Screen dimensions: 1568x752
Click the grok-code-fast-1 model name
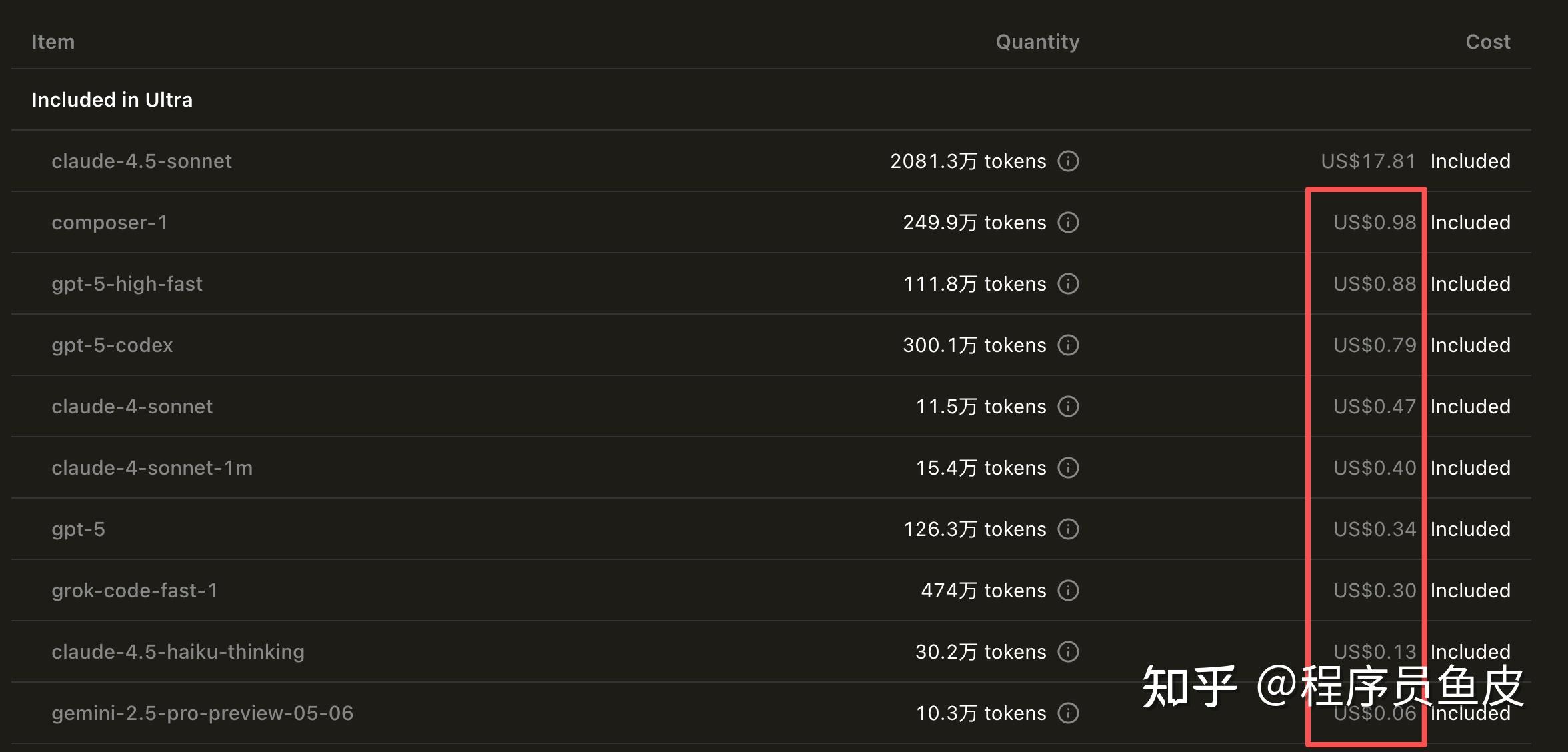[134, 591]
